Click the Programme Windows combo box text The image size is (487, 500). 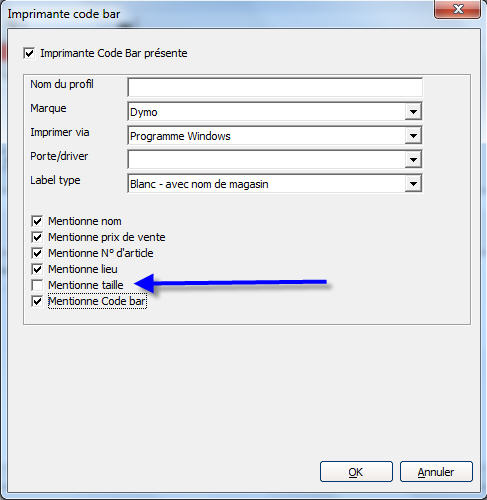180,136
